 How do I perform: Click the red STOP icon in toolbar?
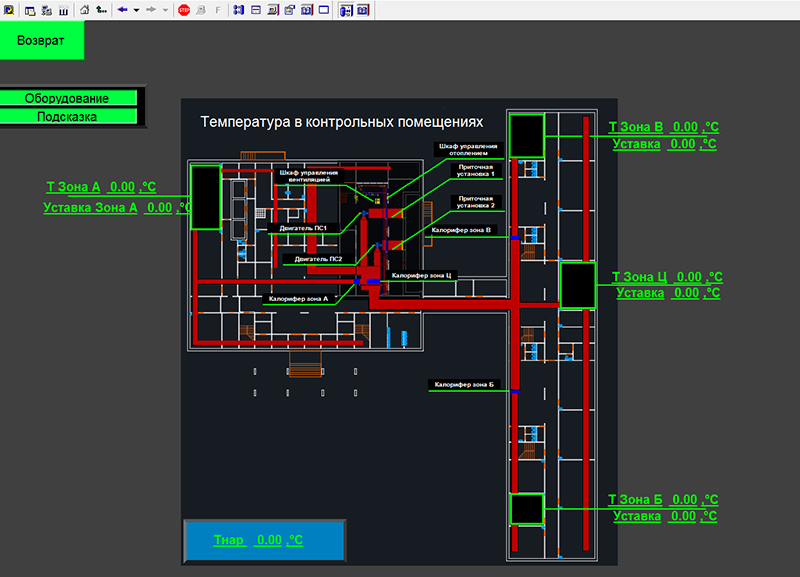click(184, 10)
